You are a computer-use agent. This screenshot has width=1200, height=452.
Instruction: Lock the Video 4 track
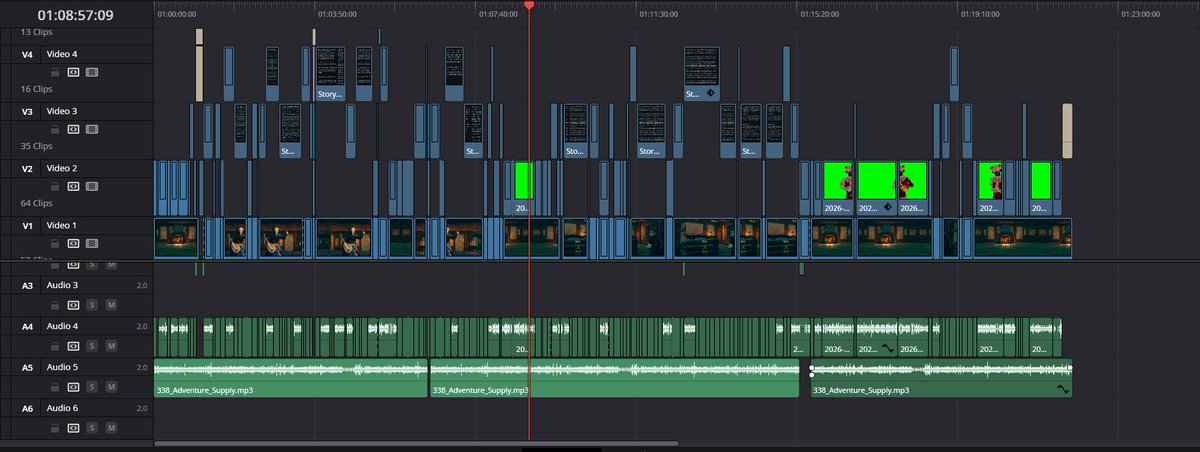point(55,72)
